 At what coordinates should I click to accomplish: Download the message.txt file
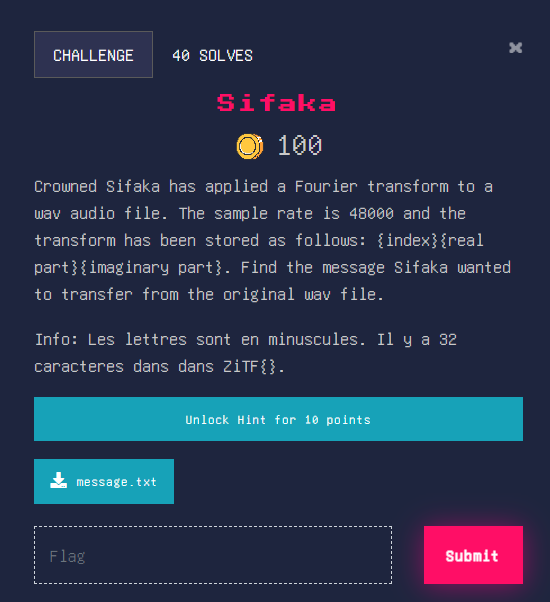click(104, 481)
